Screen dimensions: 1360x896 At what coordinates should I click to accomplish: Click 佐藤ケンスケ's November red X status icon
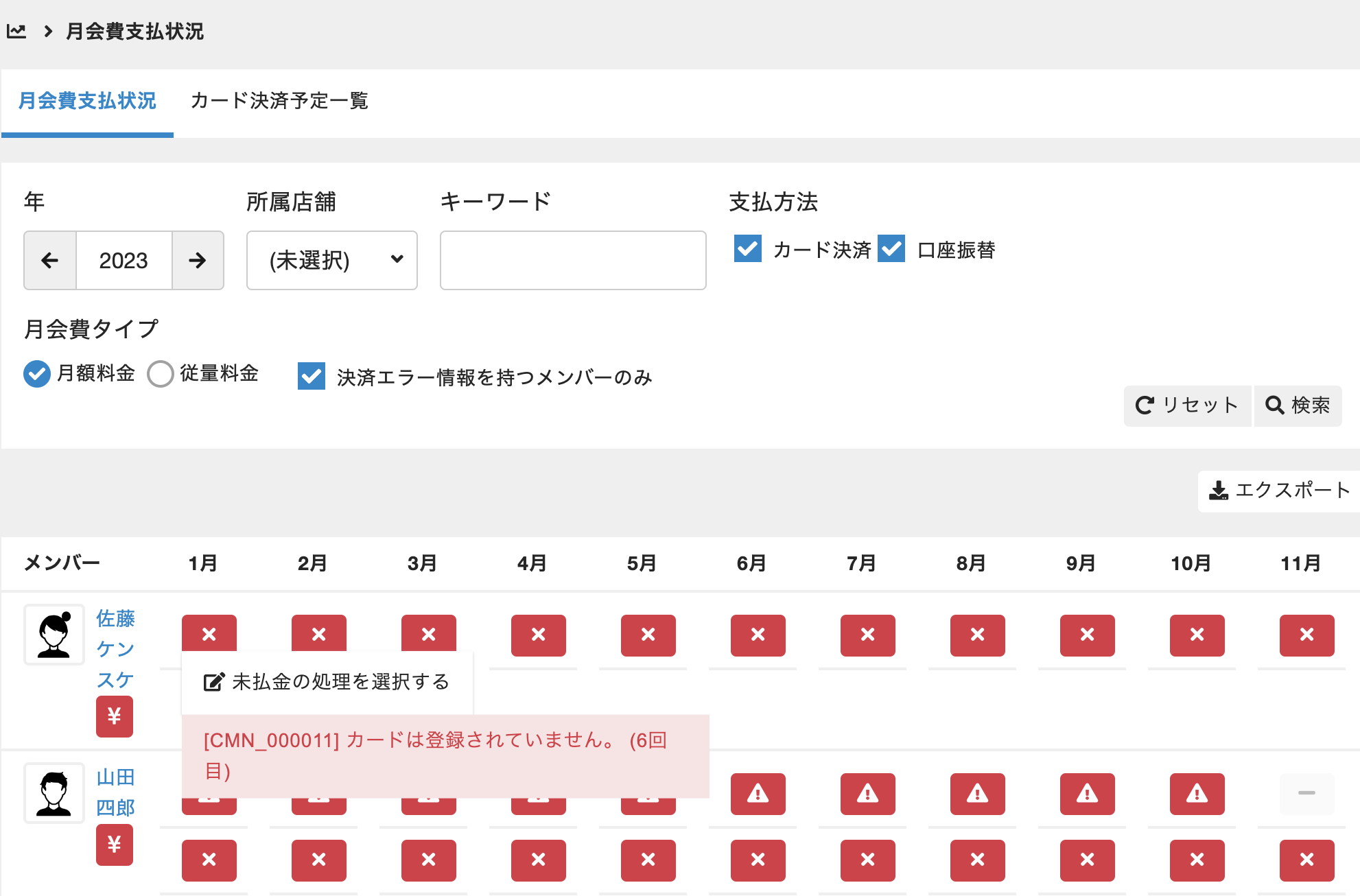1306,635
